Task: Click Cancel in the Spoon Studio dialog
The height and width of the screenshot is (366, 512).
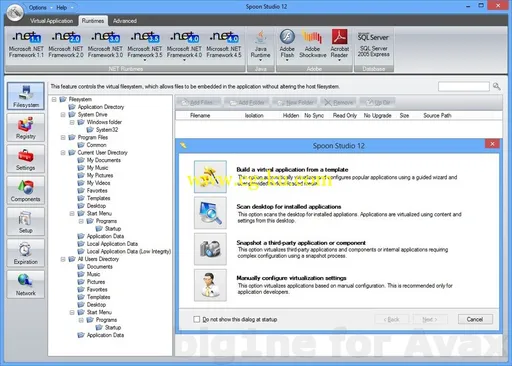Action: (475, 319)
